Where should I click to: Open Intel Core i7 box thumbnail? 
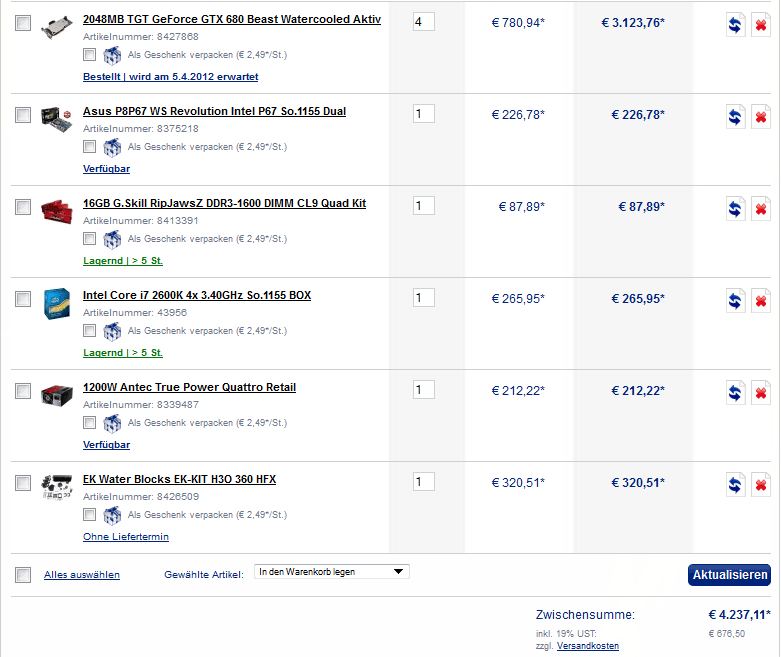56,303
